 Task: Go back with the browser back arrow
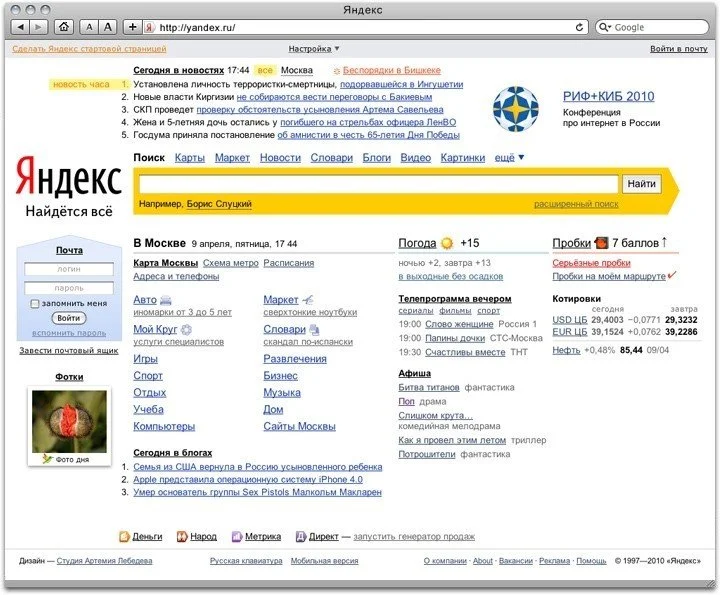click(x=20, y=27)
